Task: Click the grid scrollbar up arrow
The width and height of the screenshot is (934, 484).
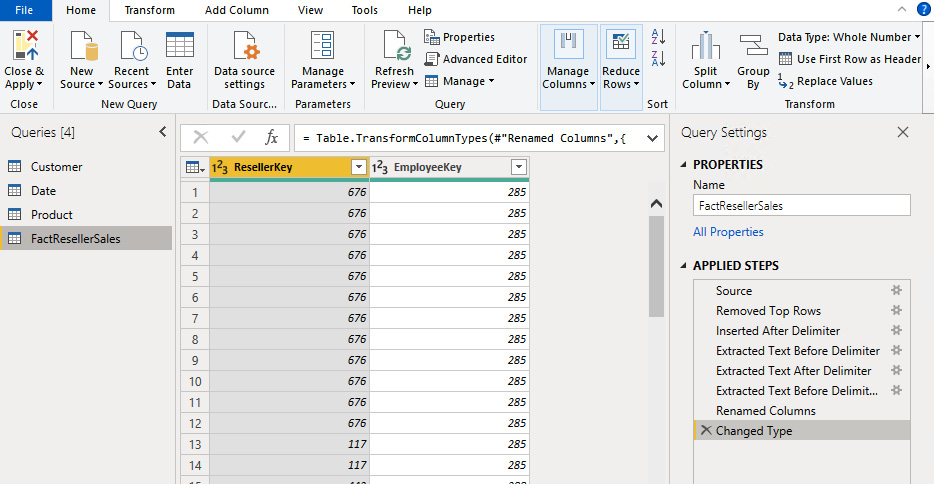Action: coord(656,204)
